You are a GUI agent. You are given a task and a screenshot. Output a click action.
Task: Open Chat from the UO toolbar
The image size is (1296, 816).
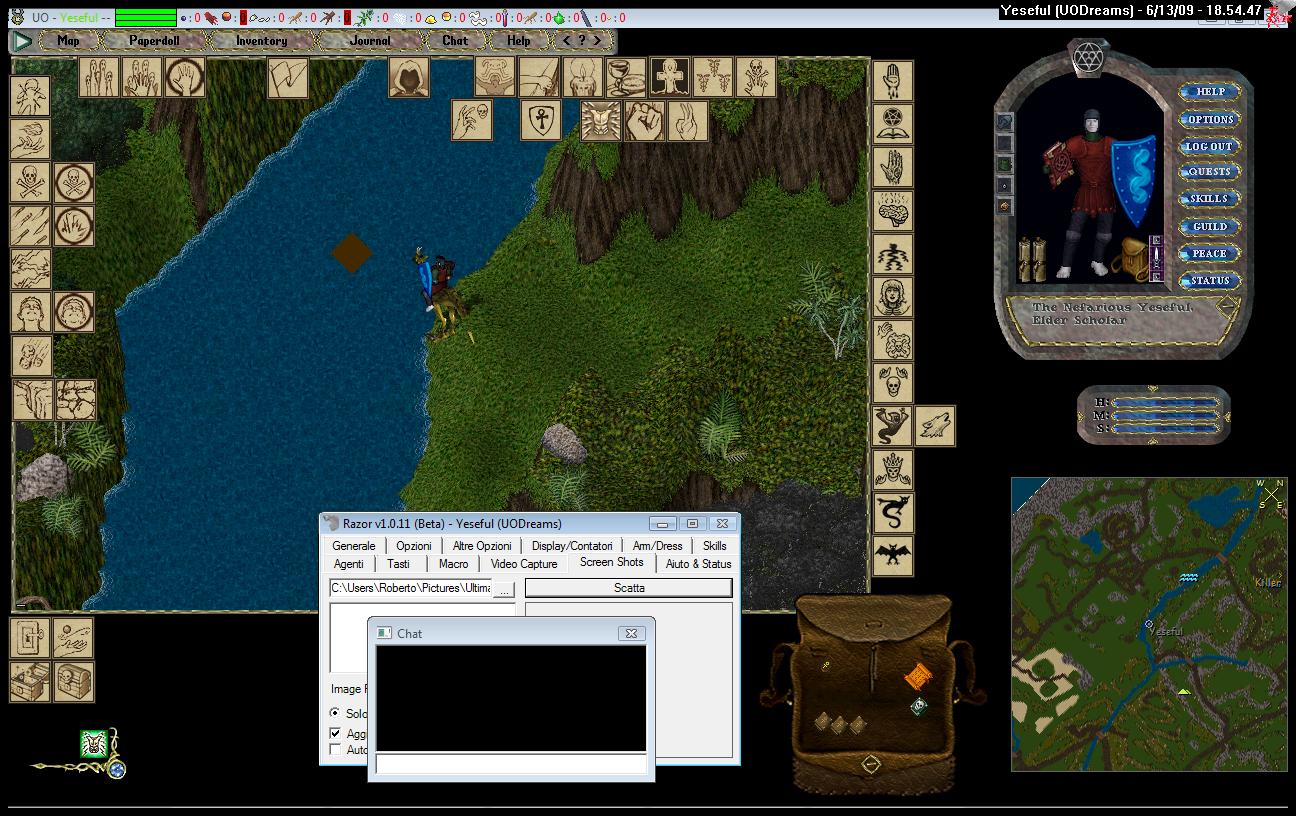click(x=455, y=41)
